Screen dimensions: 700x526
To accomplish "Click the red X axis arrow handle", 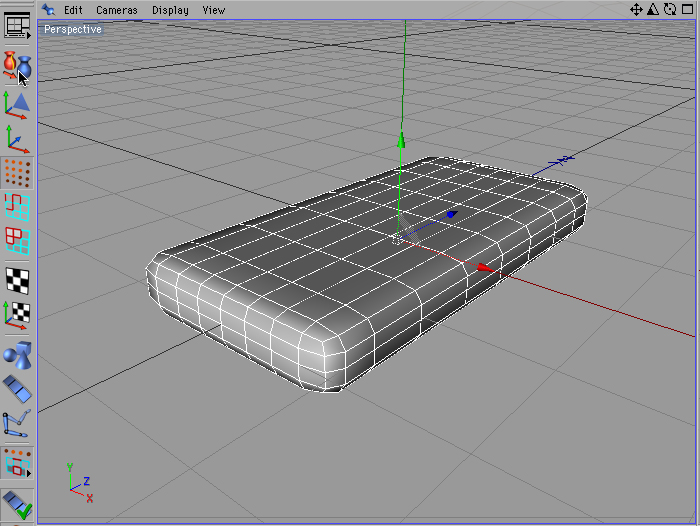I will pos(485,268).
